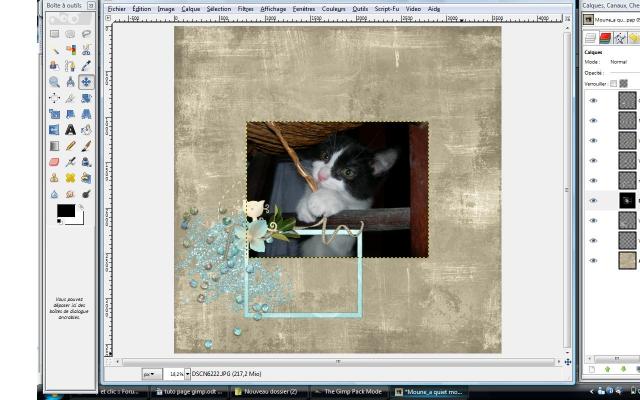Viewport: 640px width, 400px height.
Task: Select the Flip tool
Action: [x=54, y=130]
